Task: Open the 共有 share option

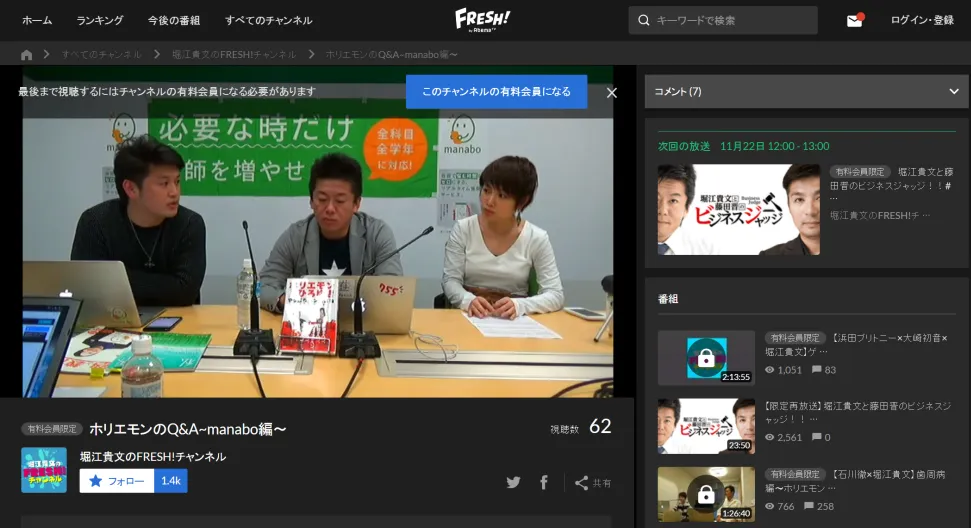Action: (x=593, y=483)
